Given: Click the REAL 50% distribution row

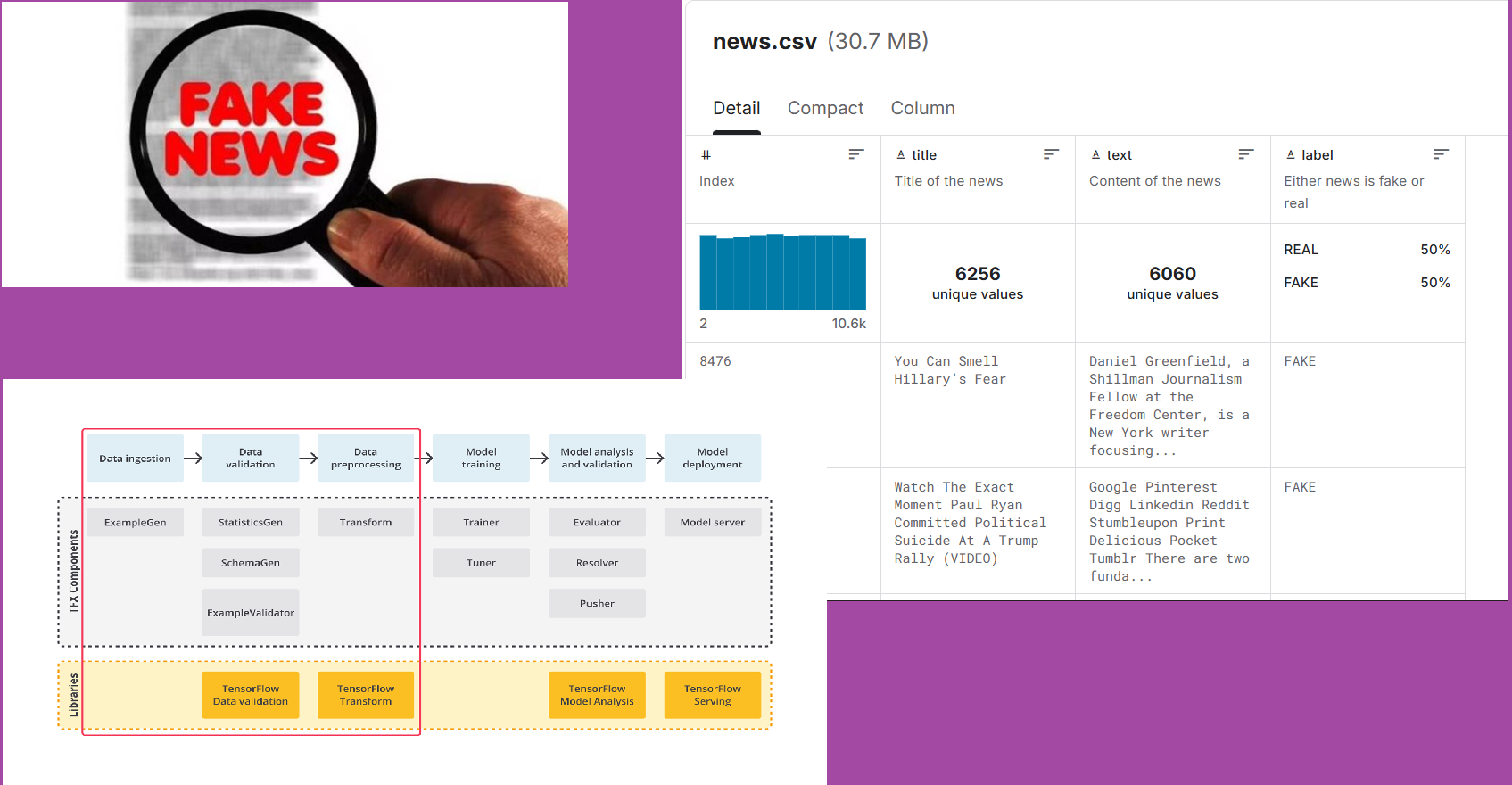Looking at the screenshot, I should pyautogui.click(x=1367, y=250).
